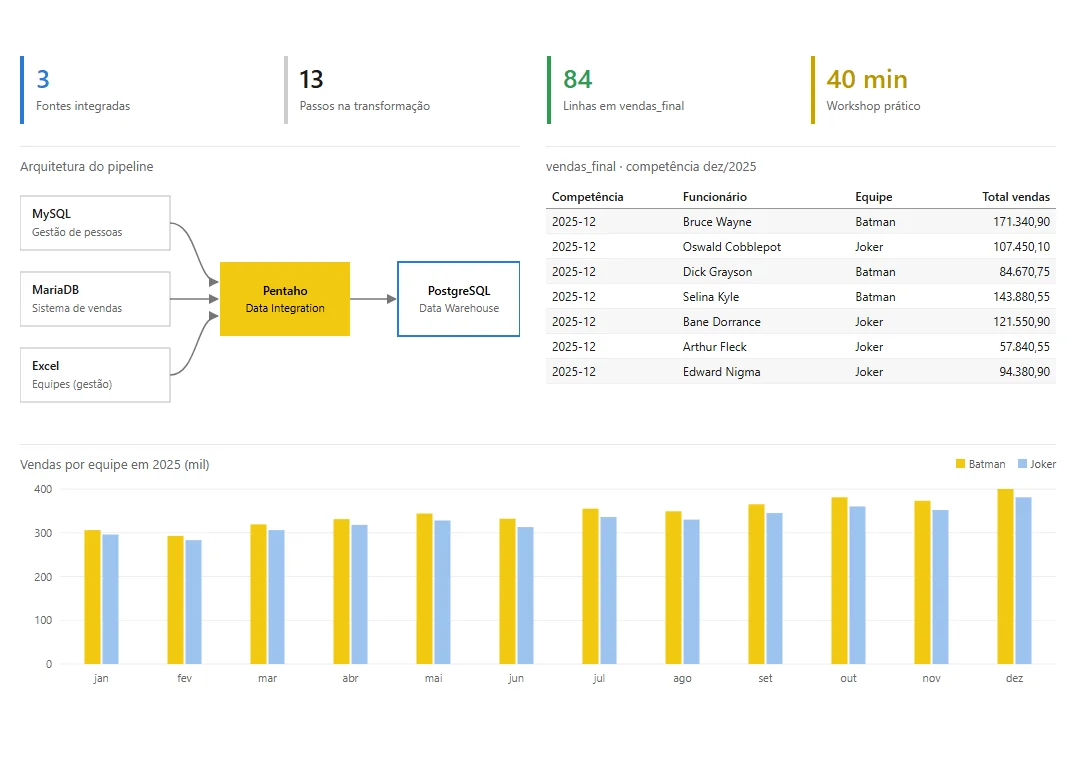Viewport: 1076px width, 772px height.
Task: Select the 'Bane Dorrance' cell
Action: click(x=721, y=322)
